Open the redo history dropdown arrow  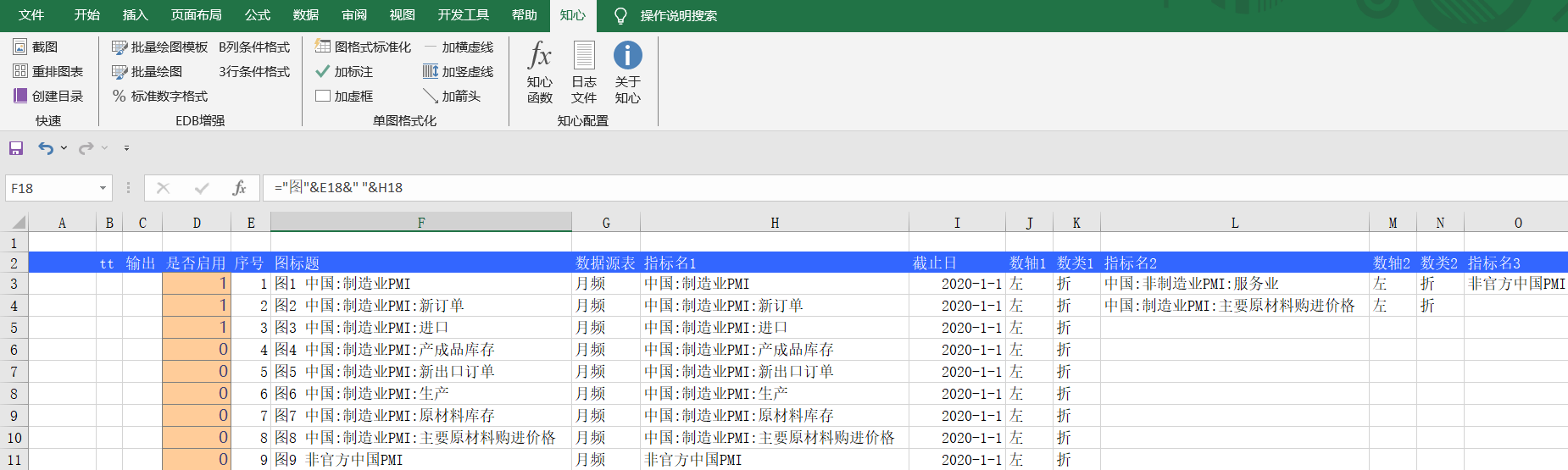coord(105,148)
